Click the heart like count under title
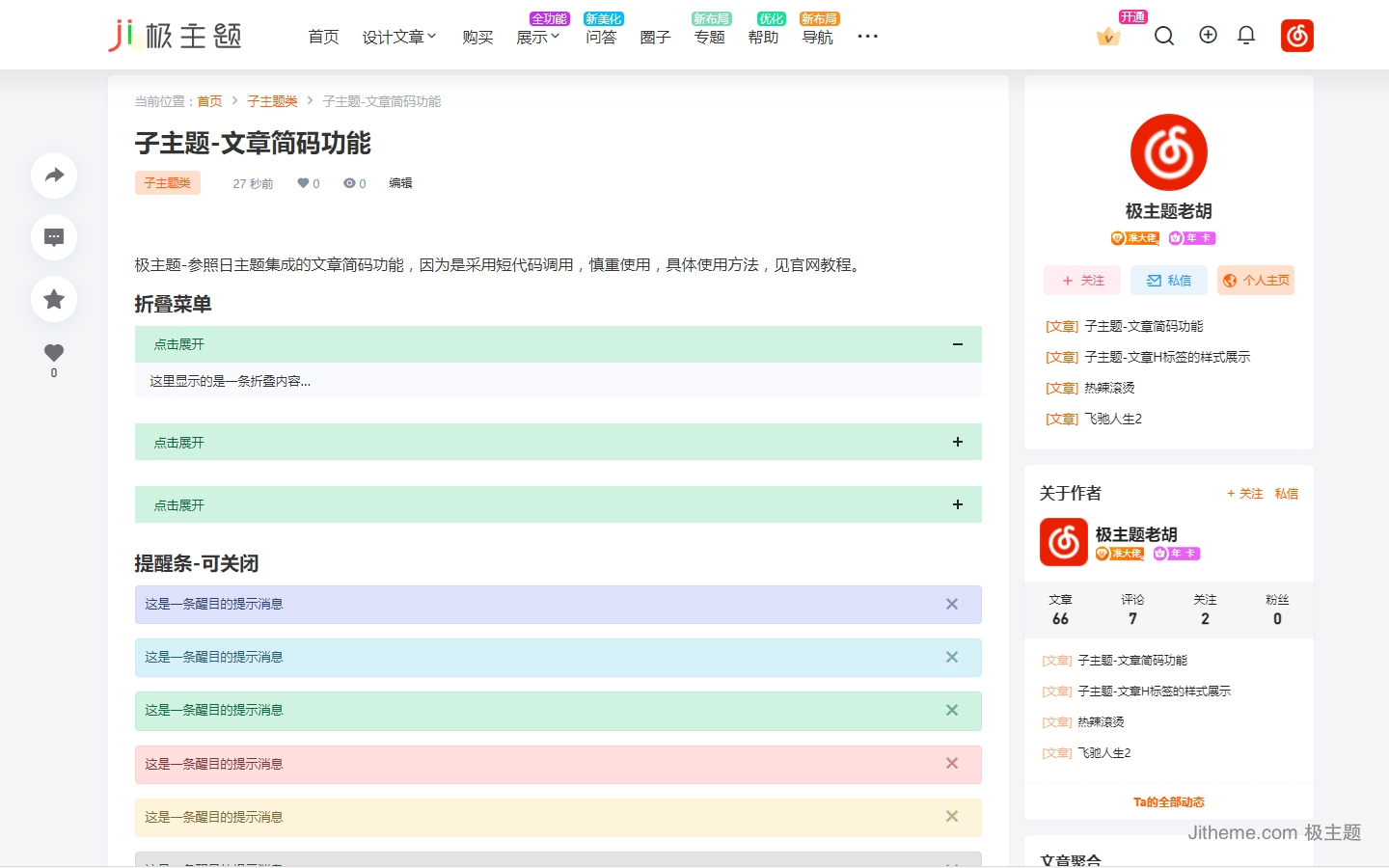The image size is (1389, 868). pos(309,183)
